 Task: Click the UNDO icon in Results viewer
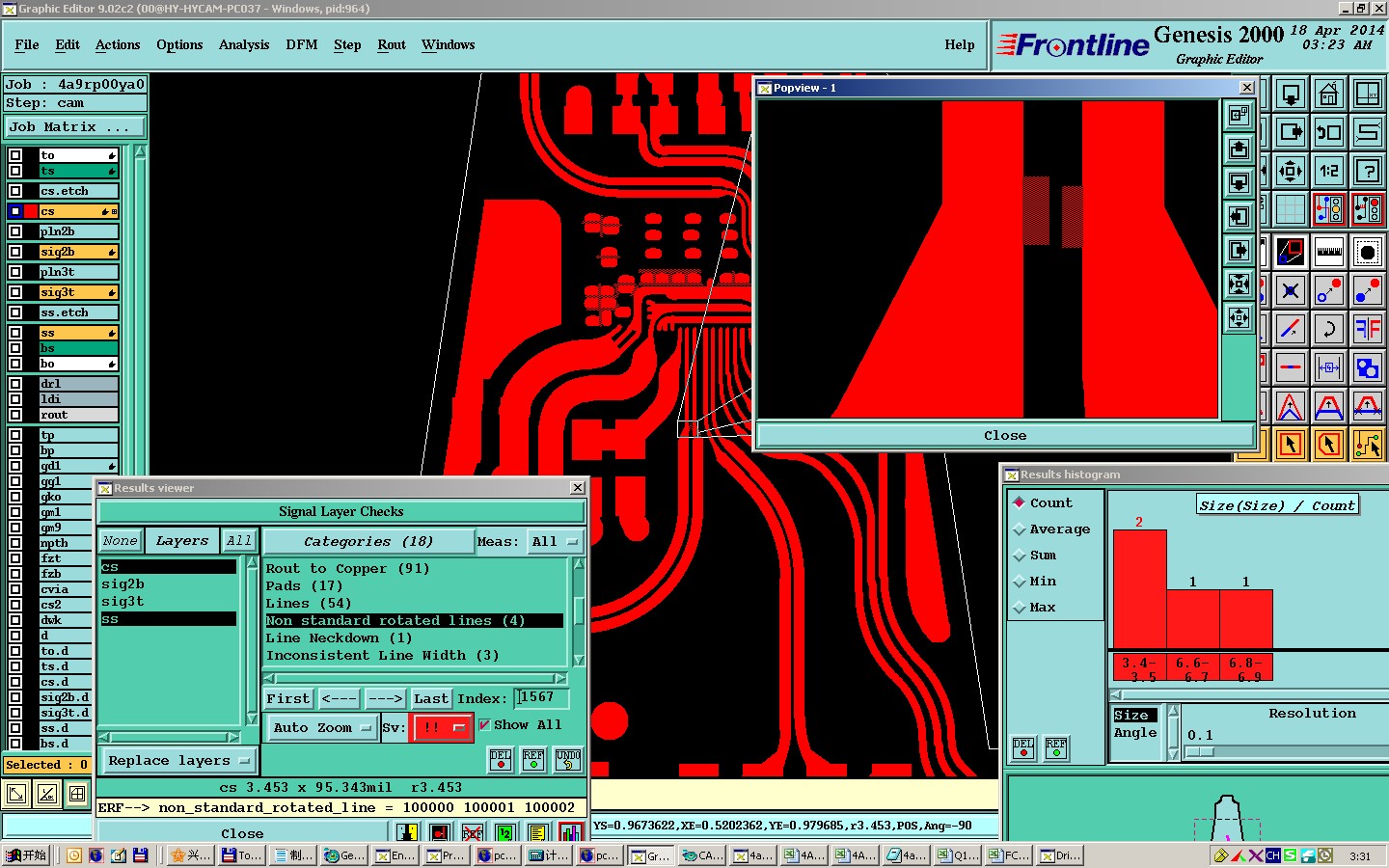[568, 760]
